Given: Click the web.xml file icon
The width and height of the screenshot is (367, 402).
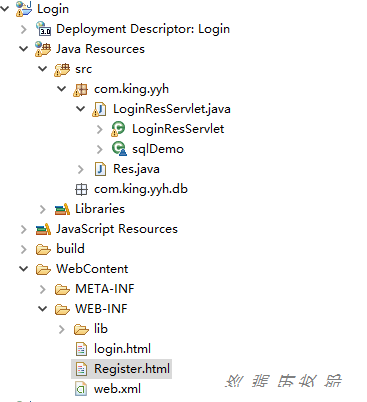Looking at the screenshot, I should point(81,389).
